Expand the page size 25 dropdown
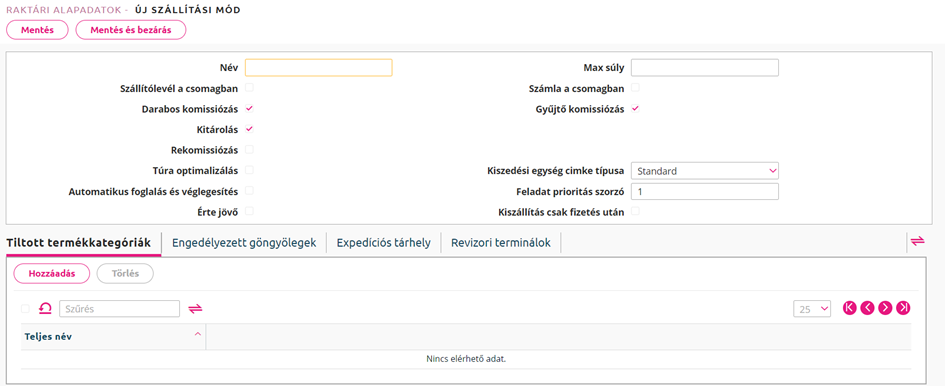 (812, 309)
